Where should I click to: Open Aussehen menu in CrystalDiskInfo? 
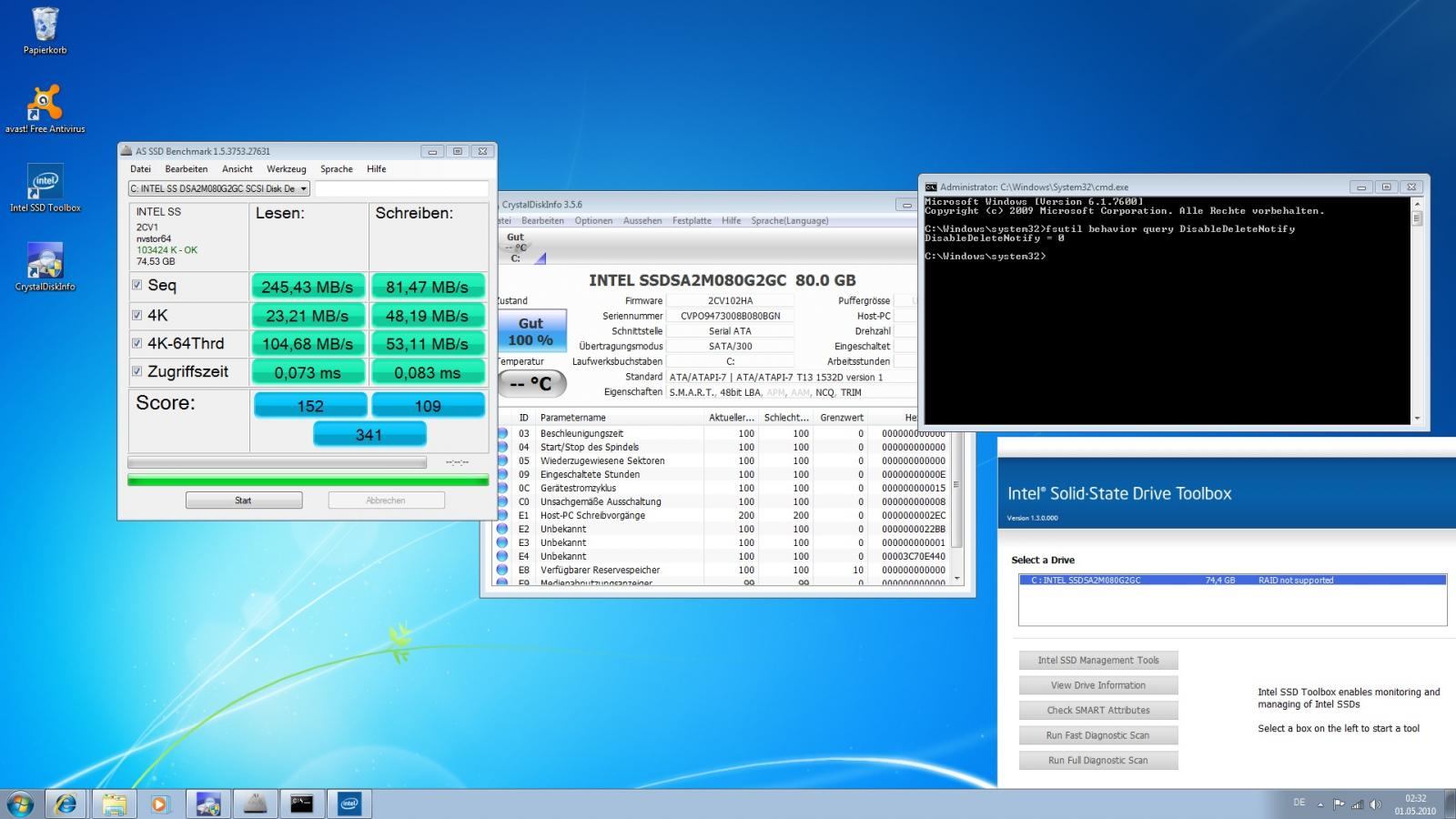point(642,220)
